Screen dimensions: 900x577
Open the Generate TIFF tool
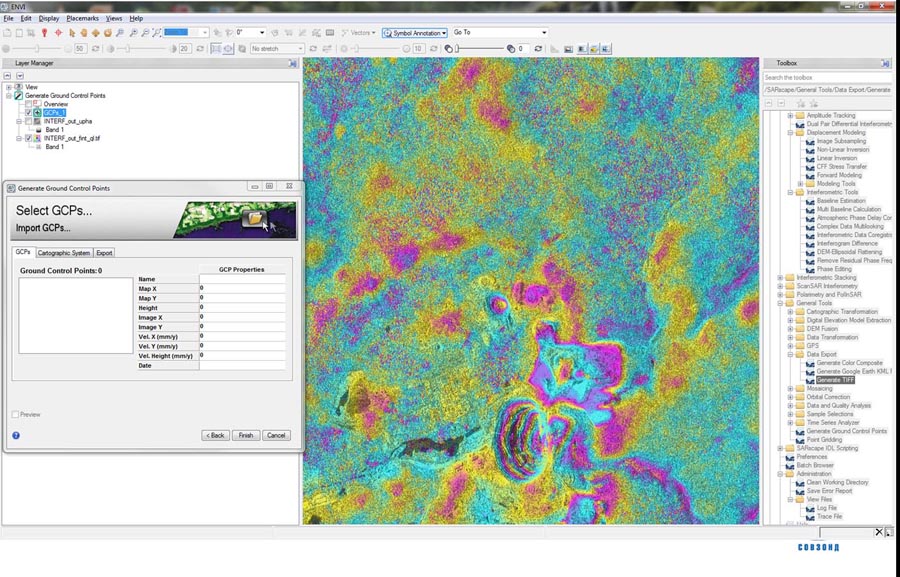(x=835, y=380)
